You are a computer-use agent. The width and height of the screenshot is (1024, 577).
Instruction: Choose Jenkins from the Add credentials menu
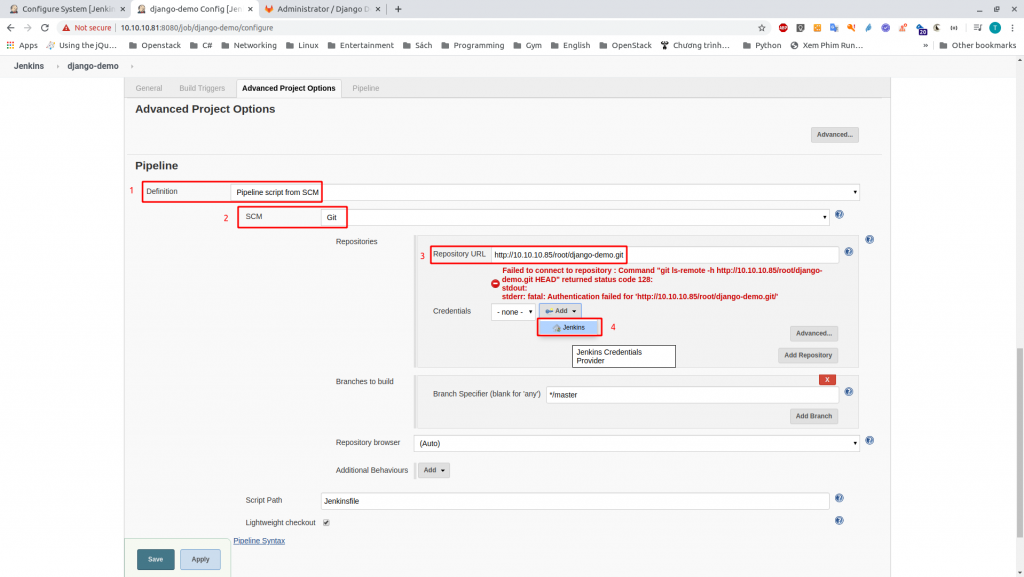coord(569,327)
